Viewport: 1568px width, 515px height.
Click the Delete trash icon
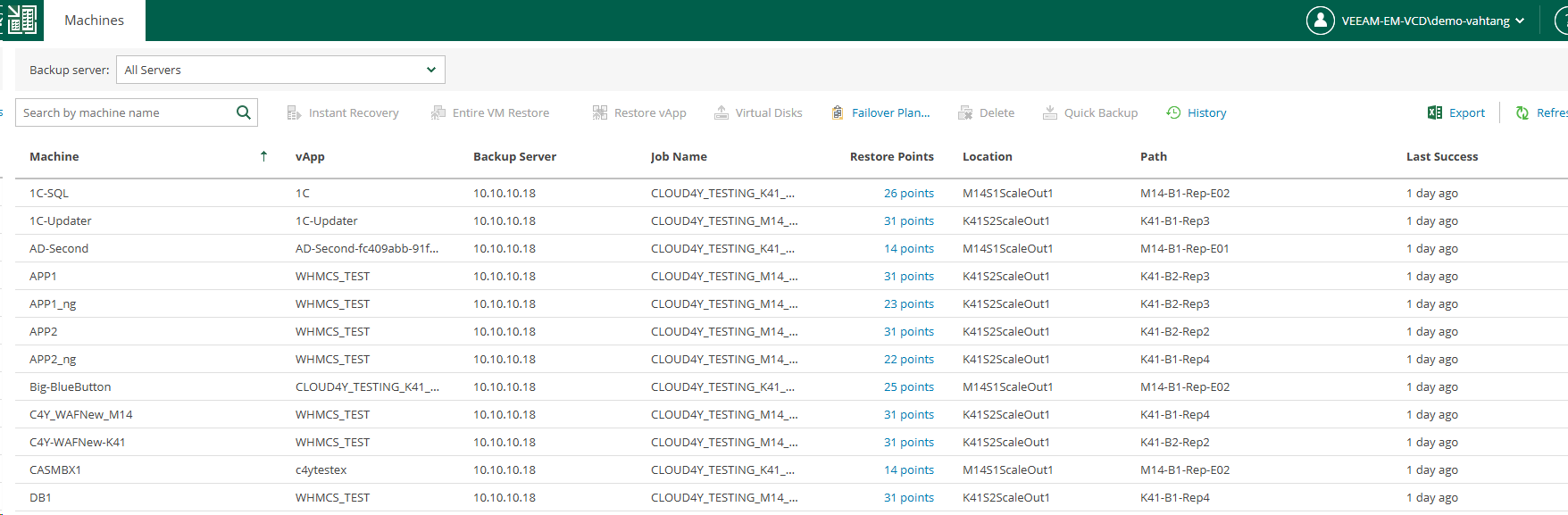coord(965,112)
